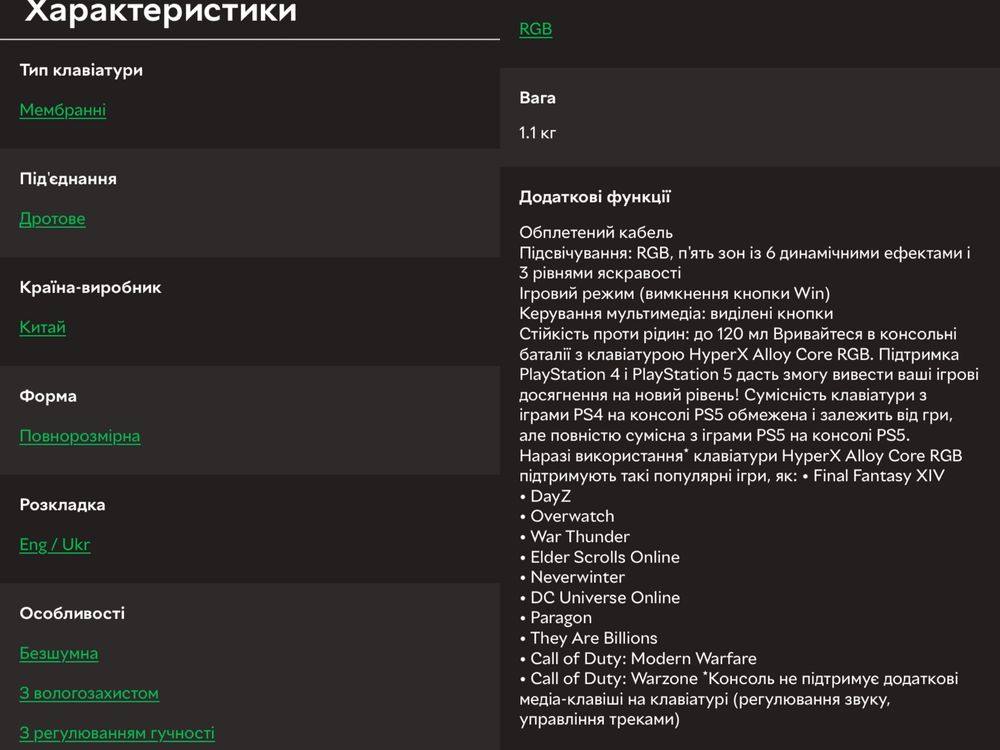Click the Вага section title
Image resolution: width=1000 pixels, height=750 pixels.
[x=537, y=98]
